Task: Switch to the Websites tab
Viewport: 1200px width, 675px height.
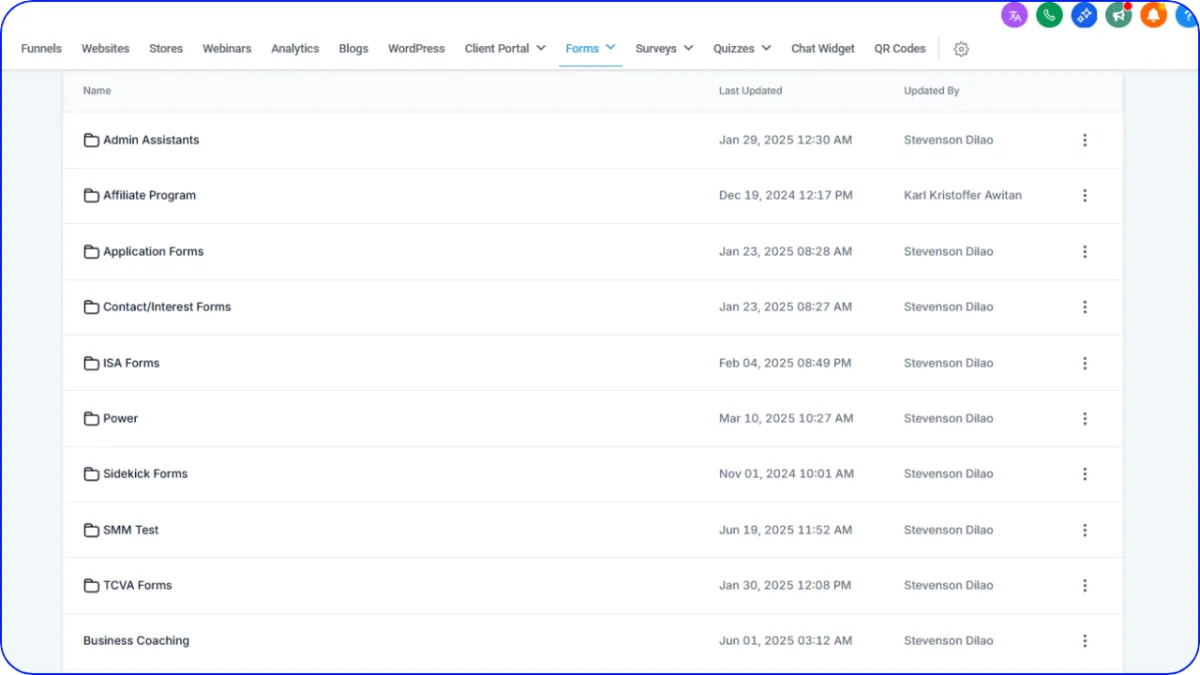Action: (105, 48)
